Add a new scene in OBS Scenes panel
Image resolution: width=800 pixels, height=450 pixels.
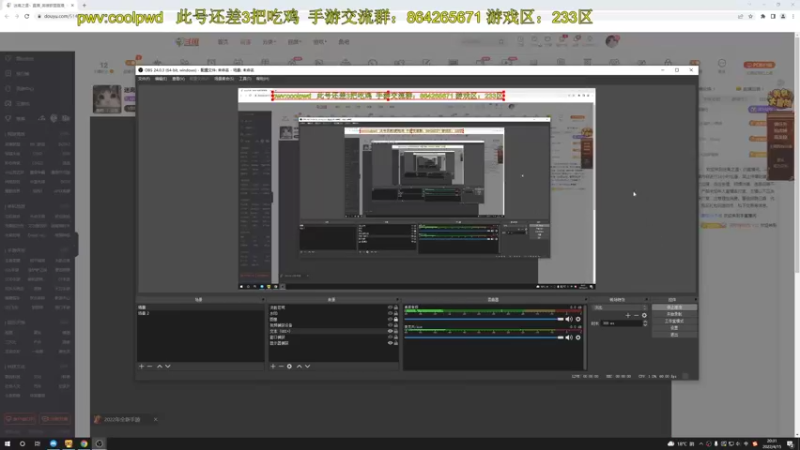[x=141, y=366]
